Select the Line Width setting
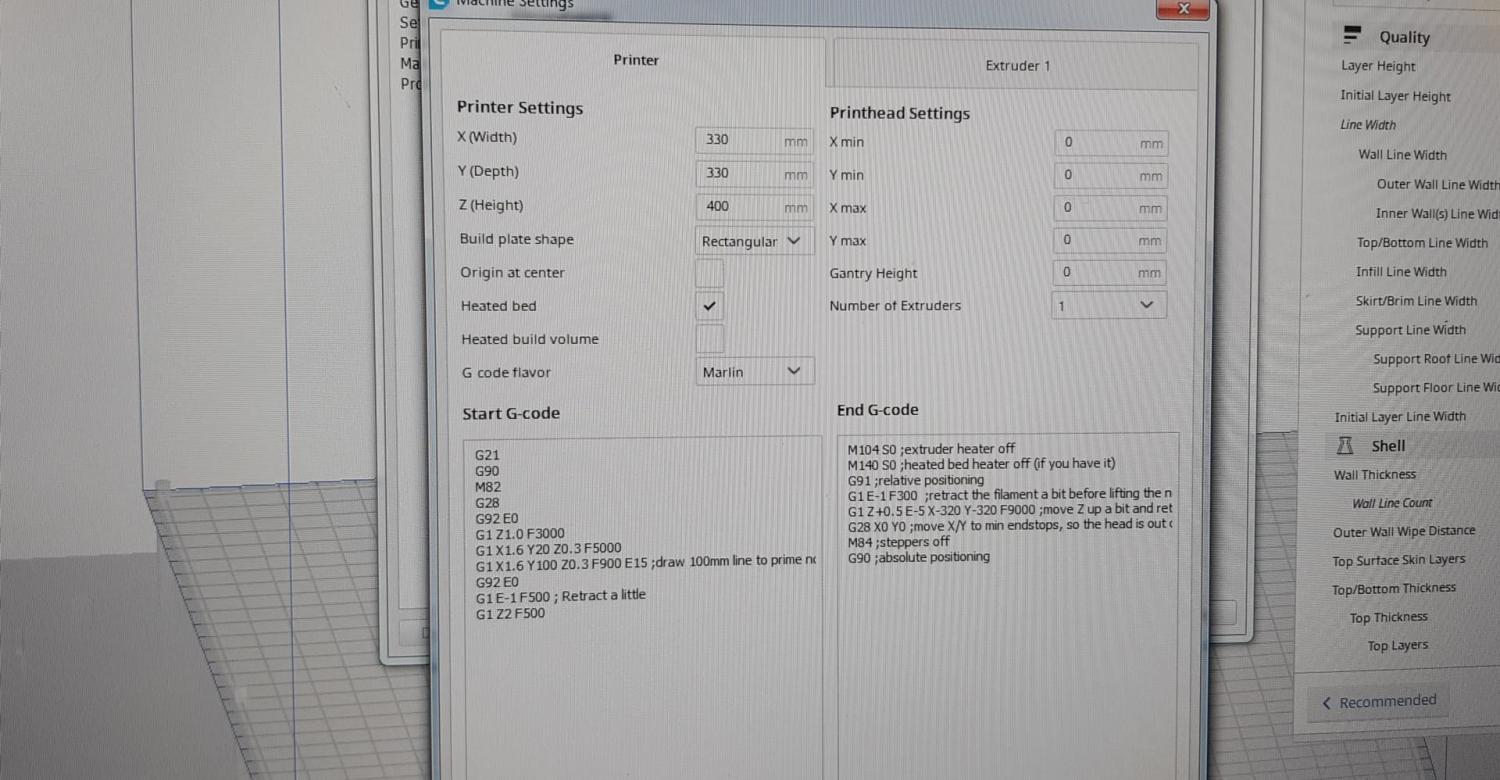 tap(1367, 125)
